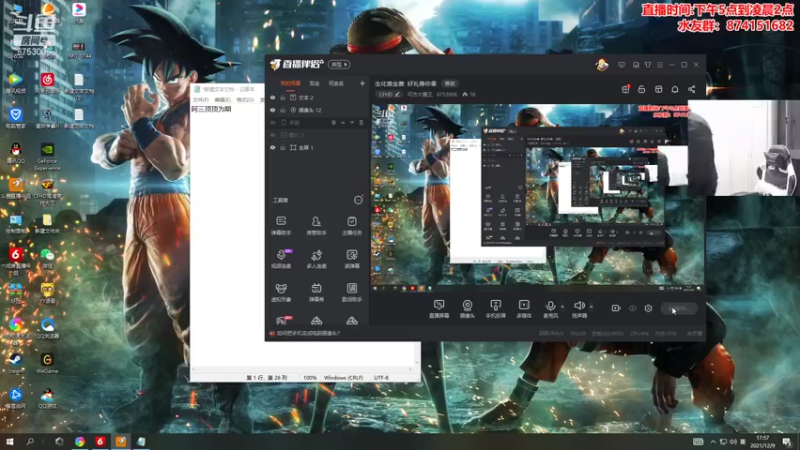
Task: Click the share icon near the bell
Action: (691, 89)
